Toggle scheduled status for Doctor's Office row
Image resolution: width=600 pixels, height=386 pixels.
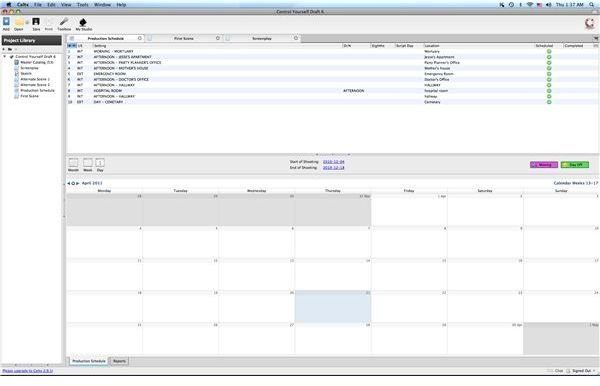pyautogui.click(x=549, y=79)
